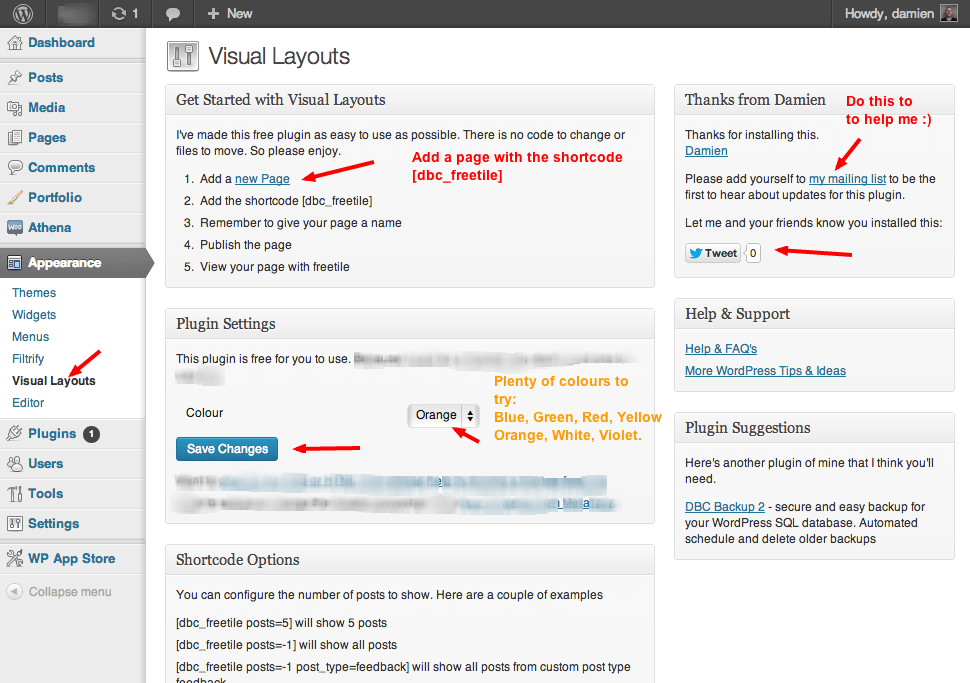Click the Plugin Suggestions panel header
970x683 pixels.
pos(814,428)
